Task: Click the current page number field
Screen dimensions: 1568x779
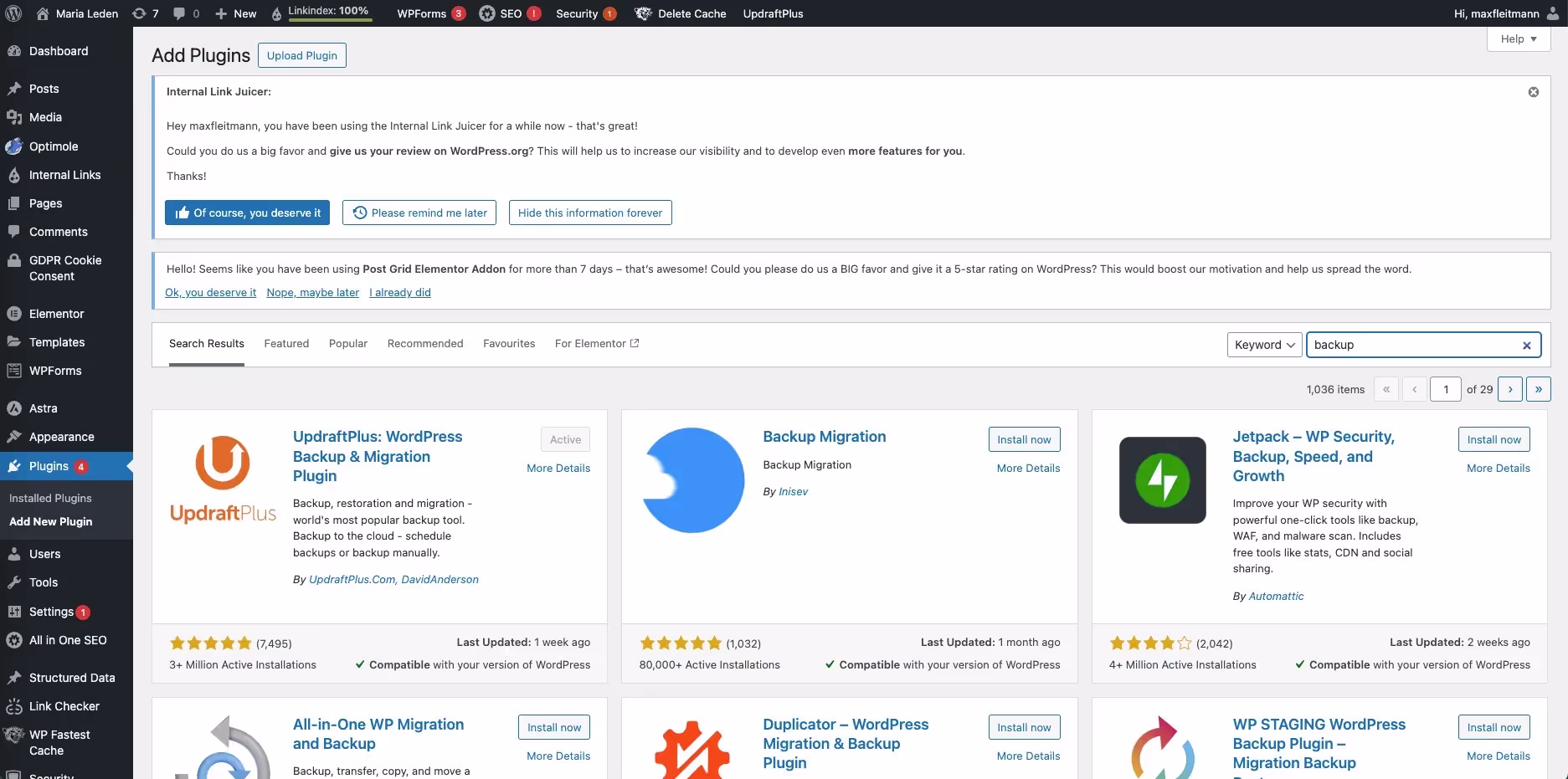Action: coord(1446,389)
